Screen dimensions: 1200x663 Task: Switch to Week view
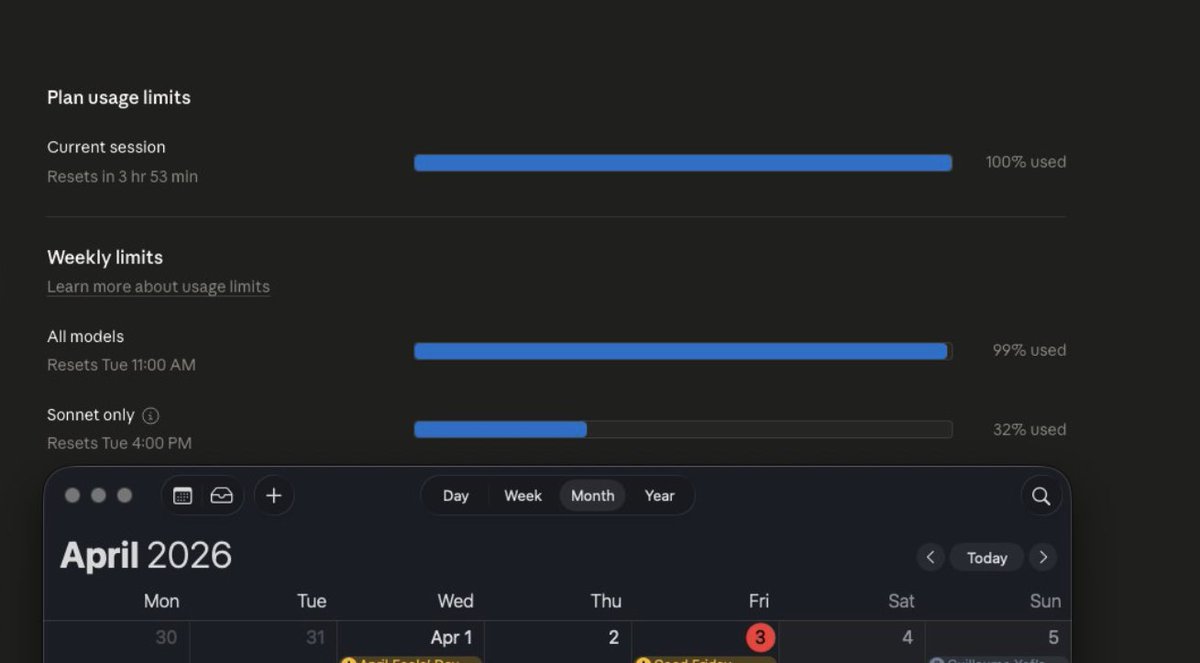523,496
